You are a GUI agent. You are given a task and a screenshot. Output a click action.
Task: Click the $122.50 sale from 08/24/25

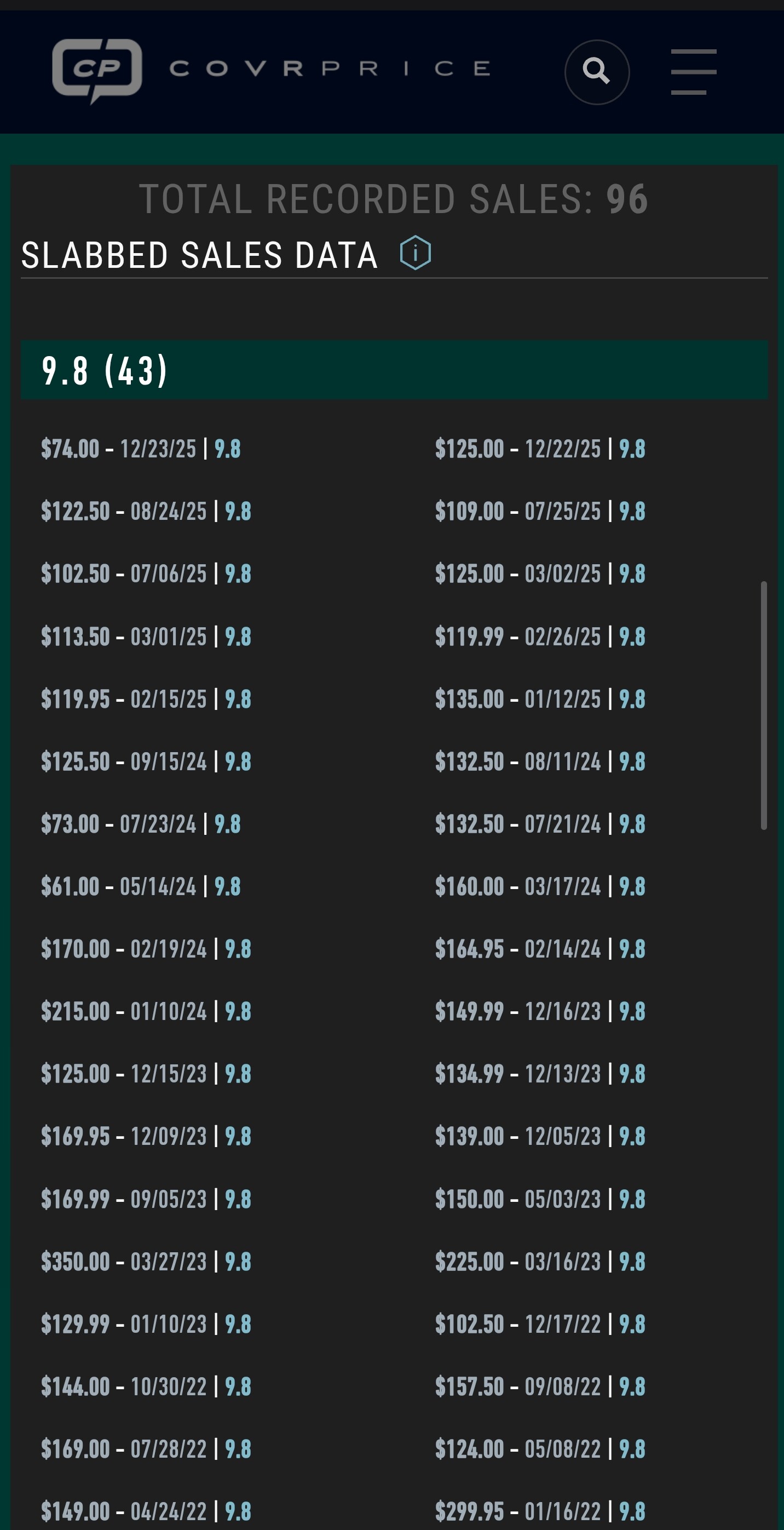[146, 512]
